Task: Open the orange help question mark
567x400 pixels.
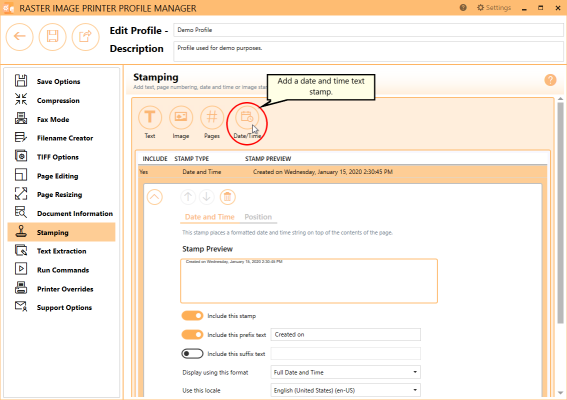Action: tap(550, 80)
